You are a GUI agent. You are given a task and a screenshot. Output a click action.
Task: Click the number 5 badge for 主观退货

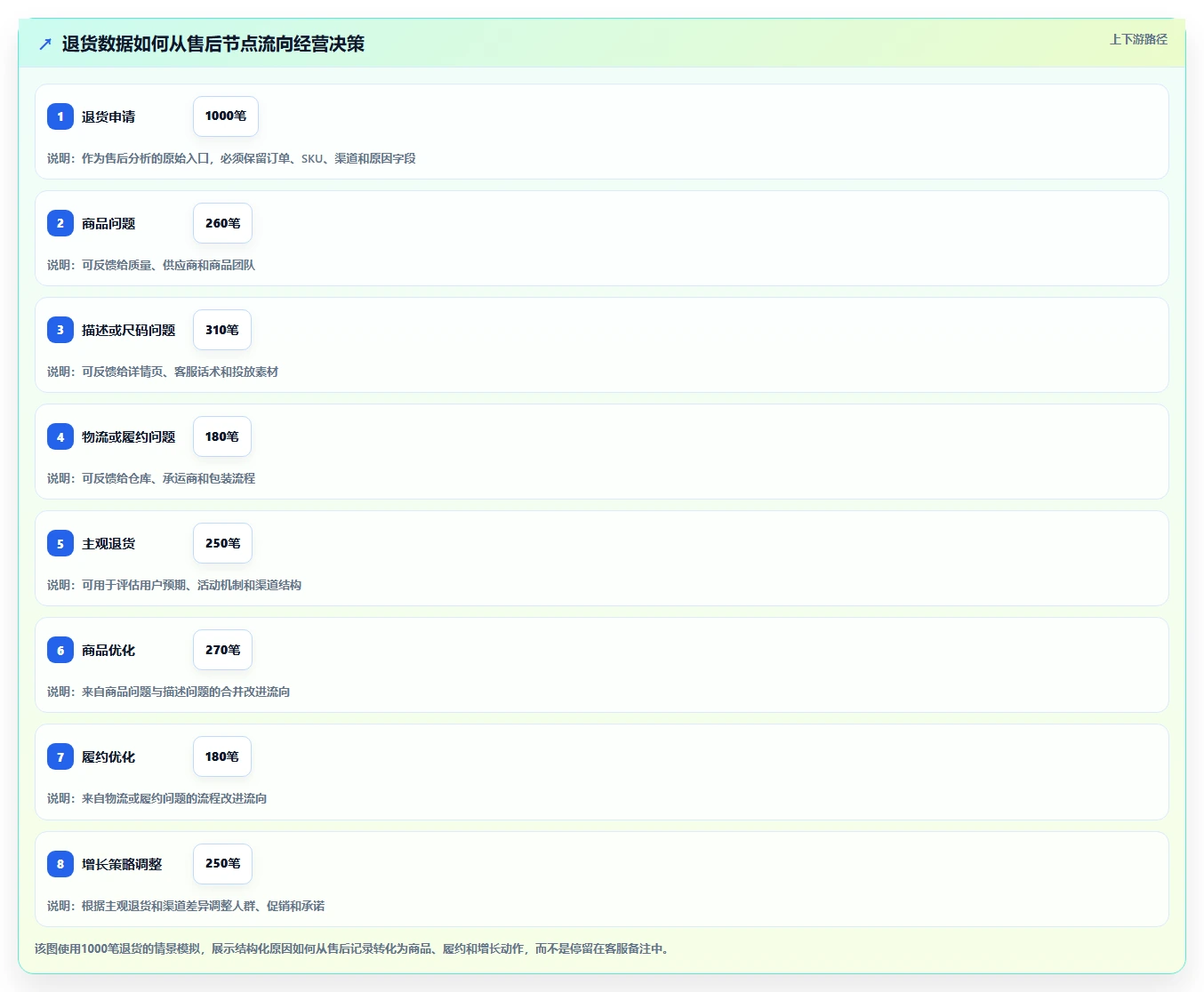[60, 543]
